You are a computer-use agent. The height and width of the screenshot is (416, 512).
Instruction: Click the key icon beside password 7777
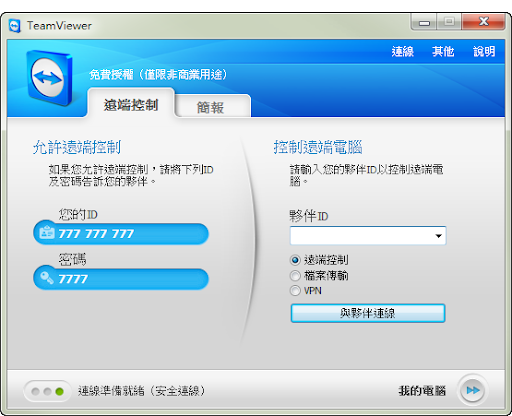(x=47, y=277)
